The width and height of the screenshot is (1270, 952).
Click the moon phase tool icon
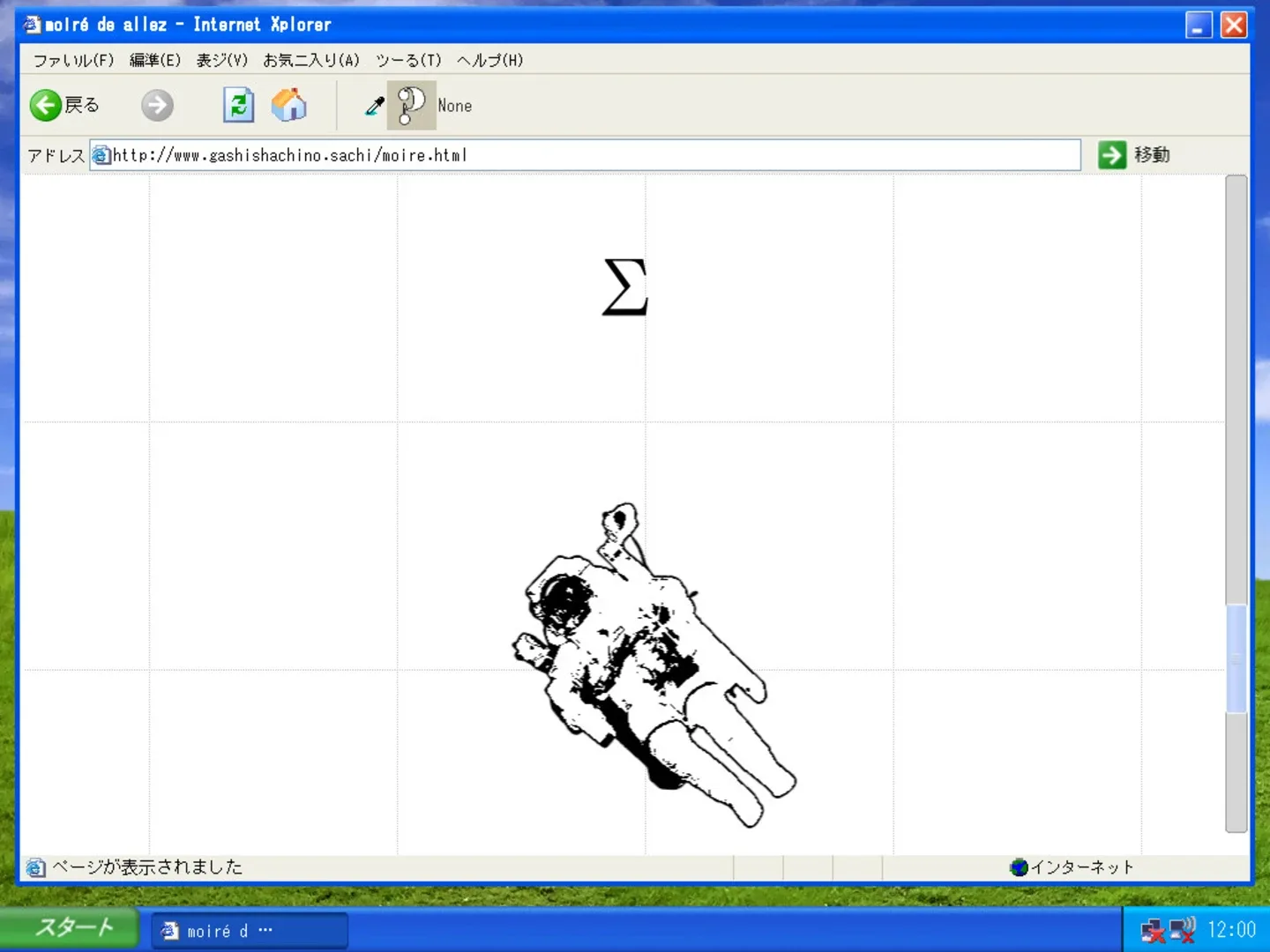[411, 105]
